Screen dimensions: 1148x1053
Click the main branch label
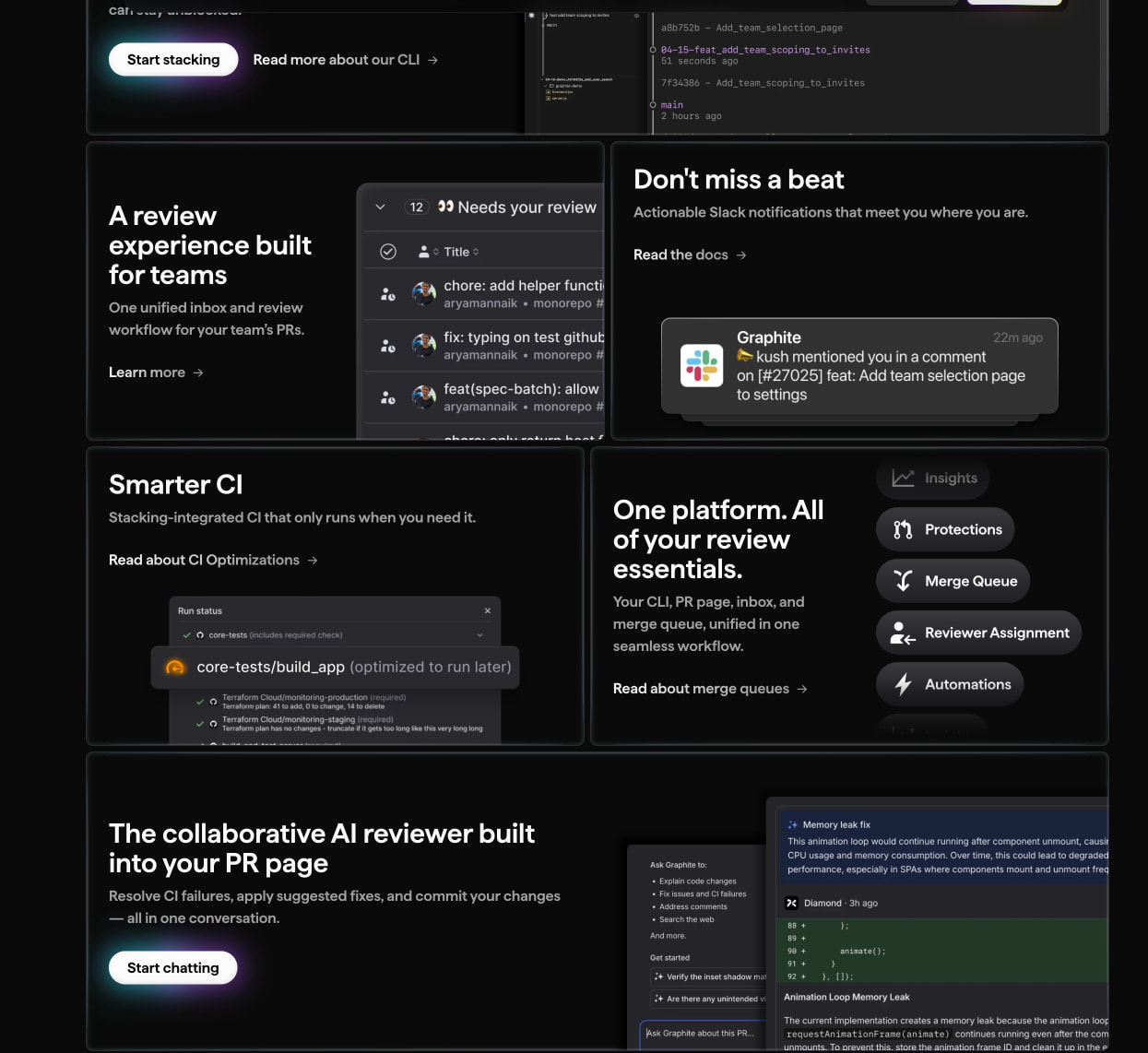[672, 105]
